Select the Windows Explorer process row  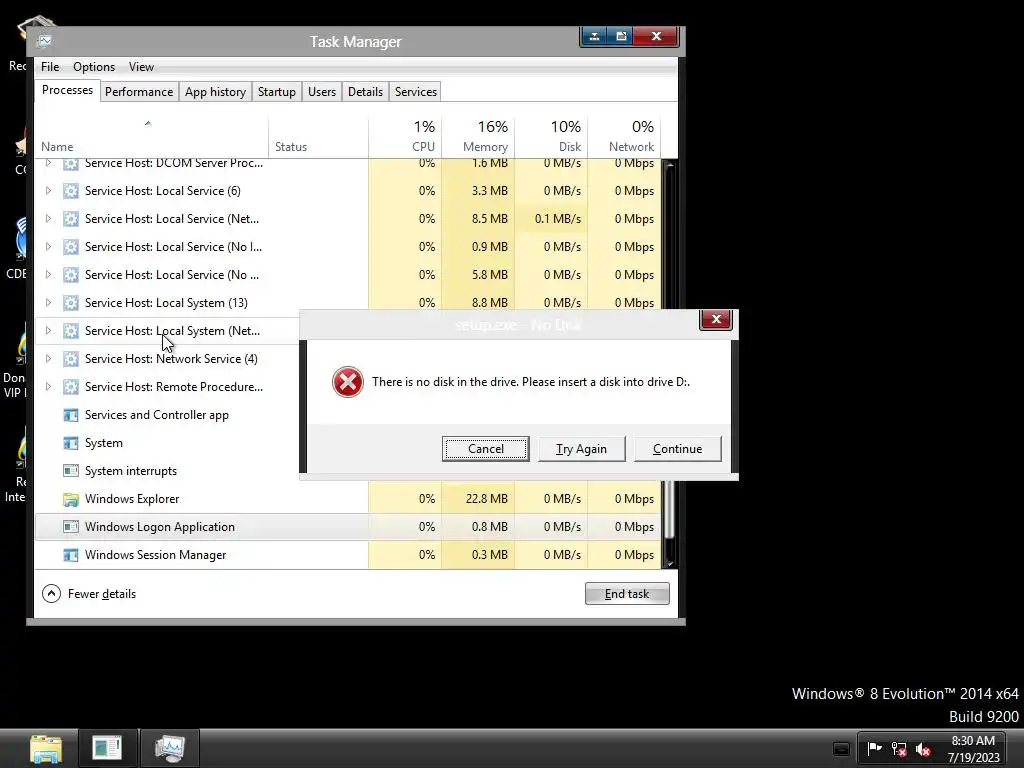pyautogui.click(x=348, y=499)
